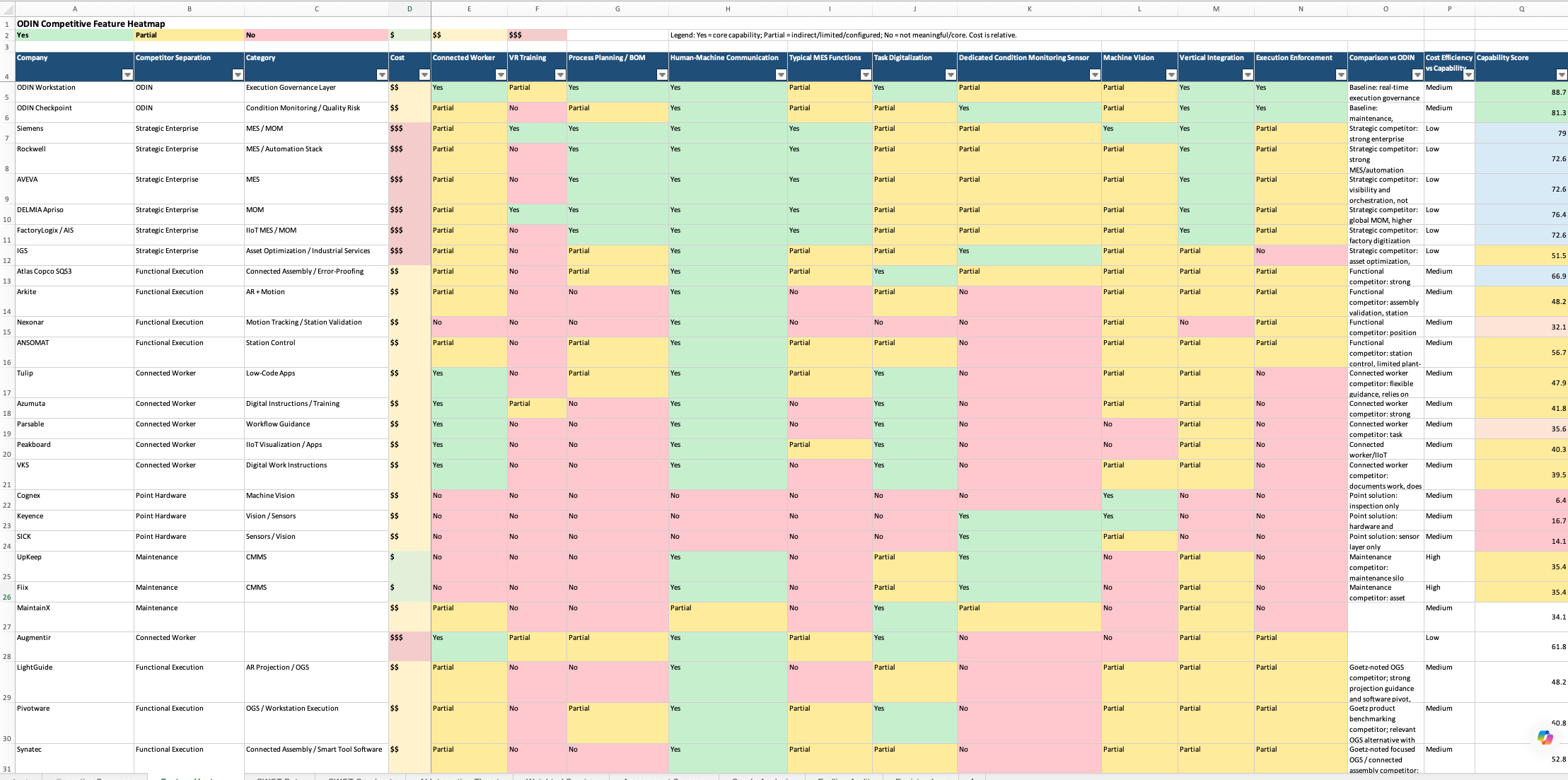This screenshot has width=1568, height=780.
Task: Click the capability score '6.4' cell
Action: (1521, 500)
